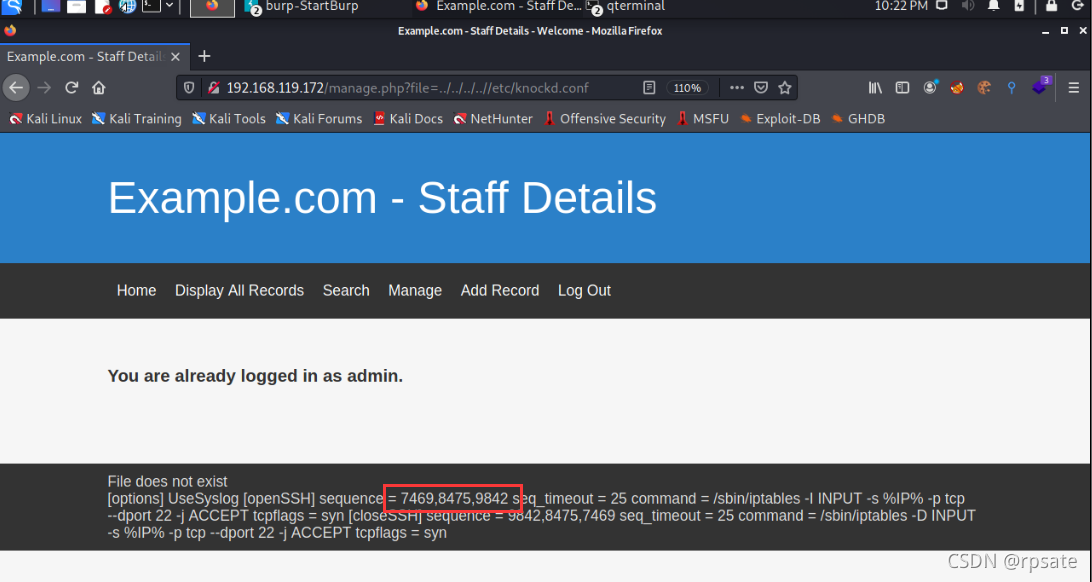The height and width of the screenshot is (582, 1092).
Task: Click the 'File does not exist' text
Action: coord(167,481)
